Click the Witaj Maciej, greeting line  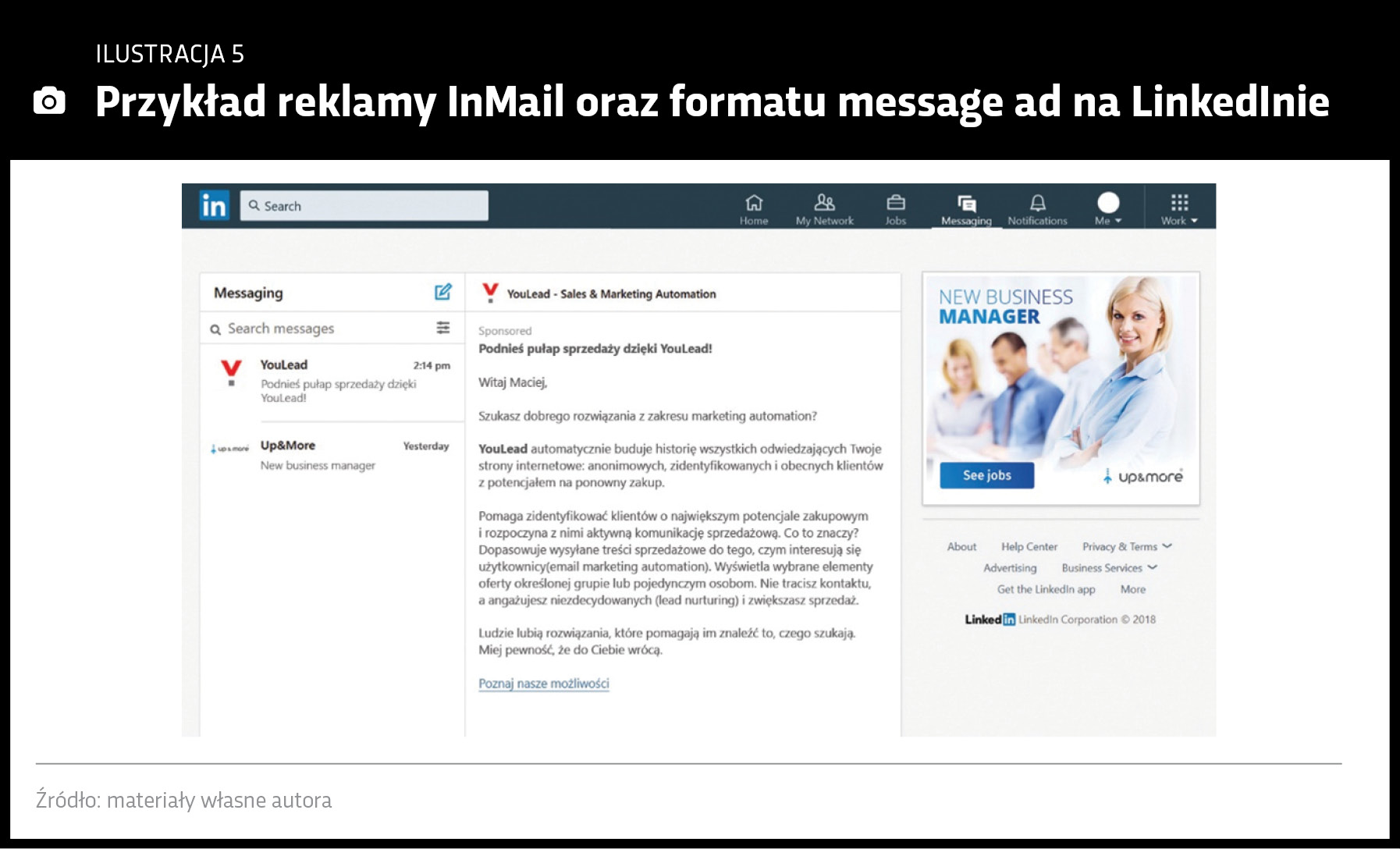[513, 382]
